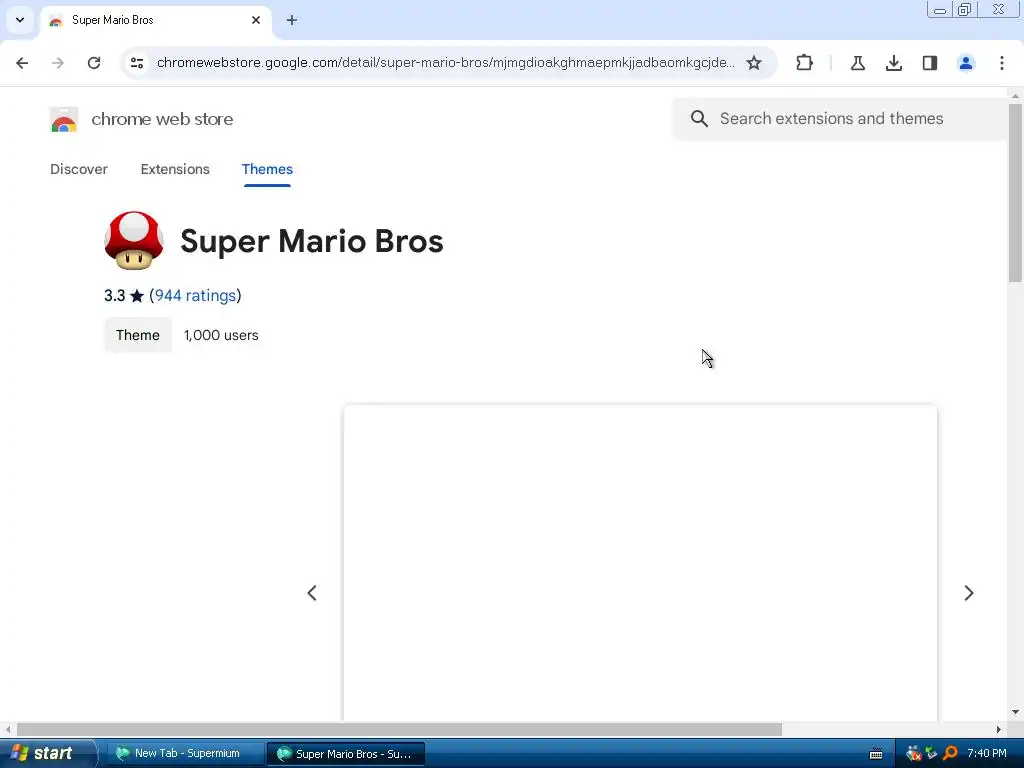
Task: Click the vertical scrollbar down arrow
Action: (1015, 712)
